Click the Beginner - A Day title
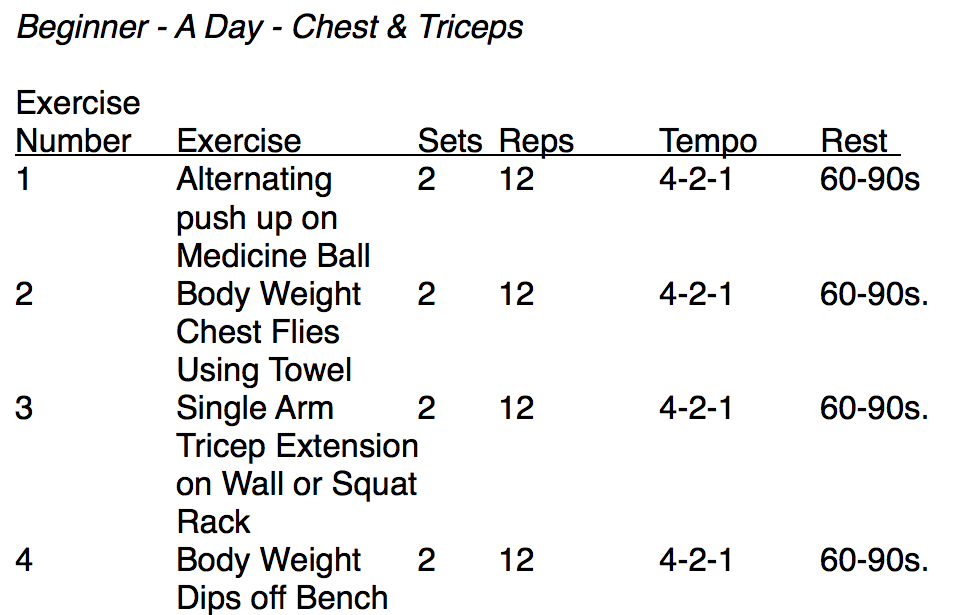Screen dimensions: 958x615 (x=269, y=28)
